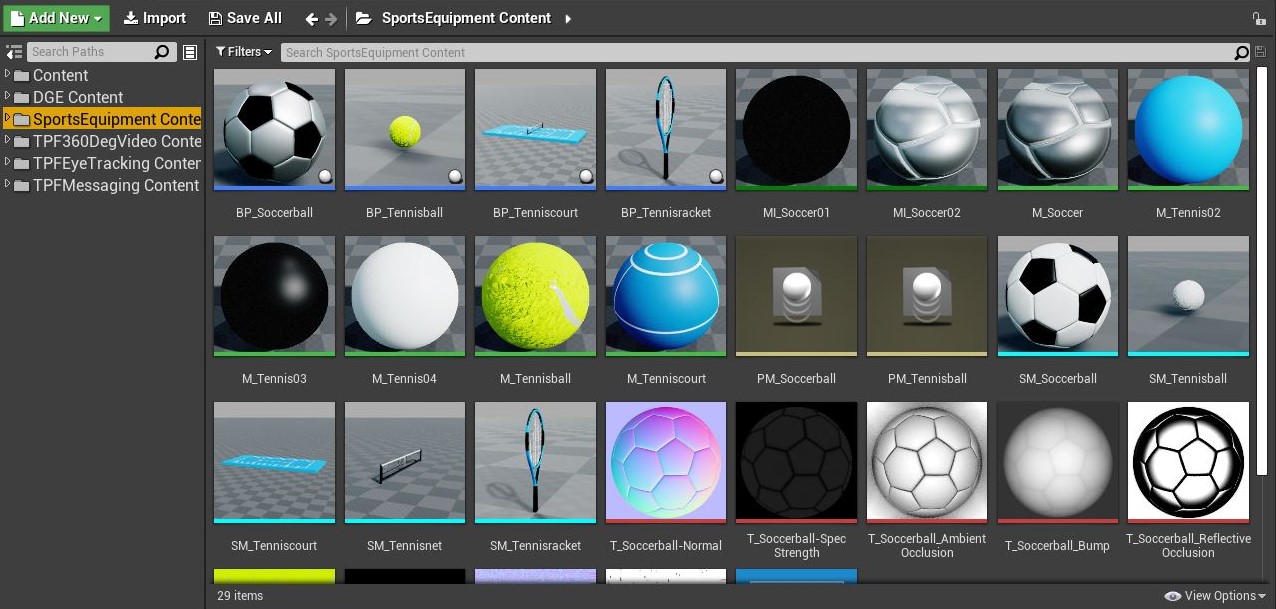Select the BP_Tennisball asset thumbnail
1276x609 pixels.
coord(405,129)
